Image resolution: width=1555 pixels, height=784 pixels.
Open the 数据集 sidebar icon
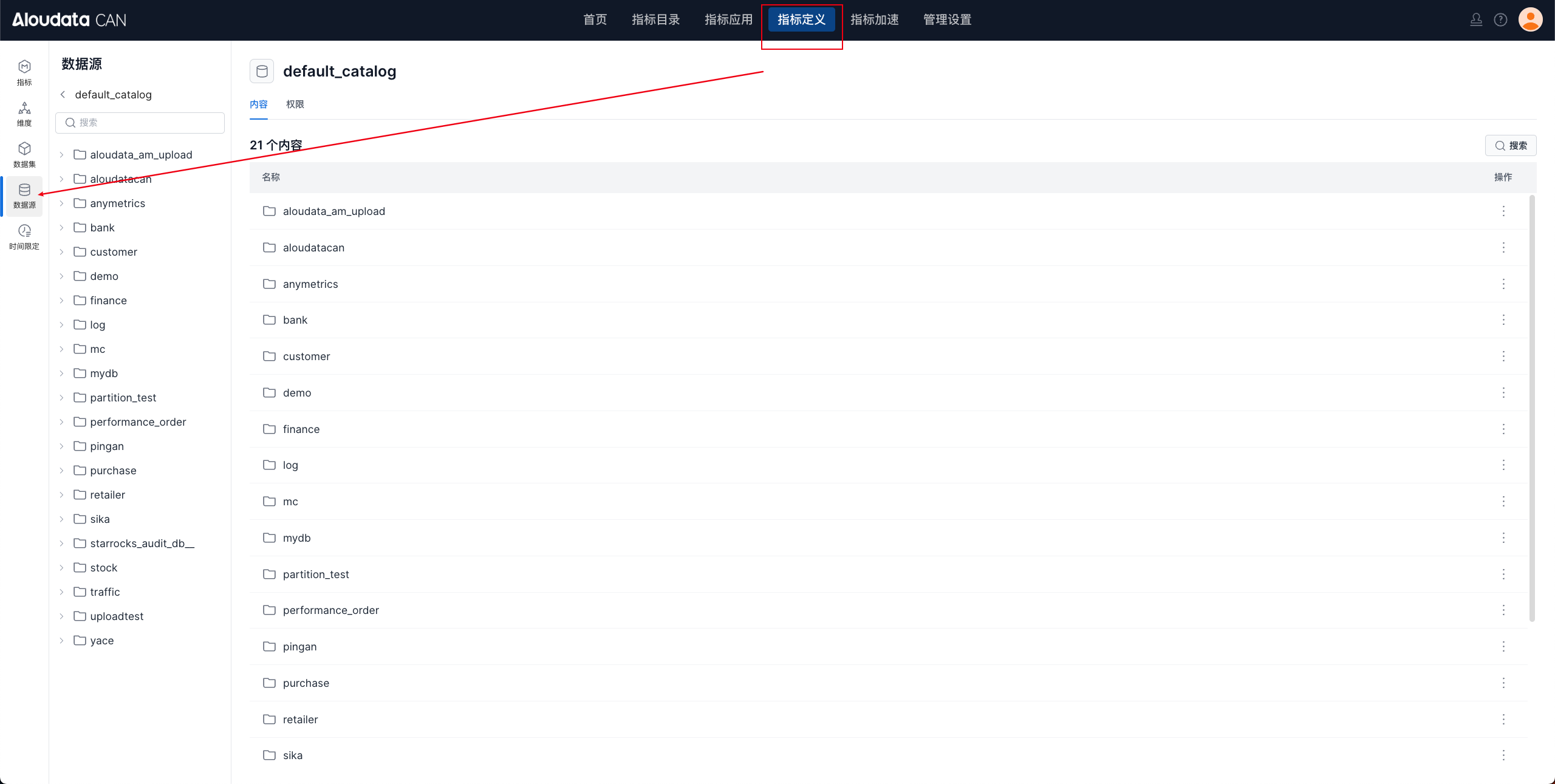tap(24, 154)
